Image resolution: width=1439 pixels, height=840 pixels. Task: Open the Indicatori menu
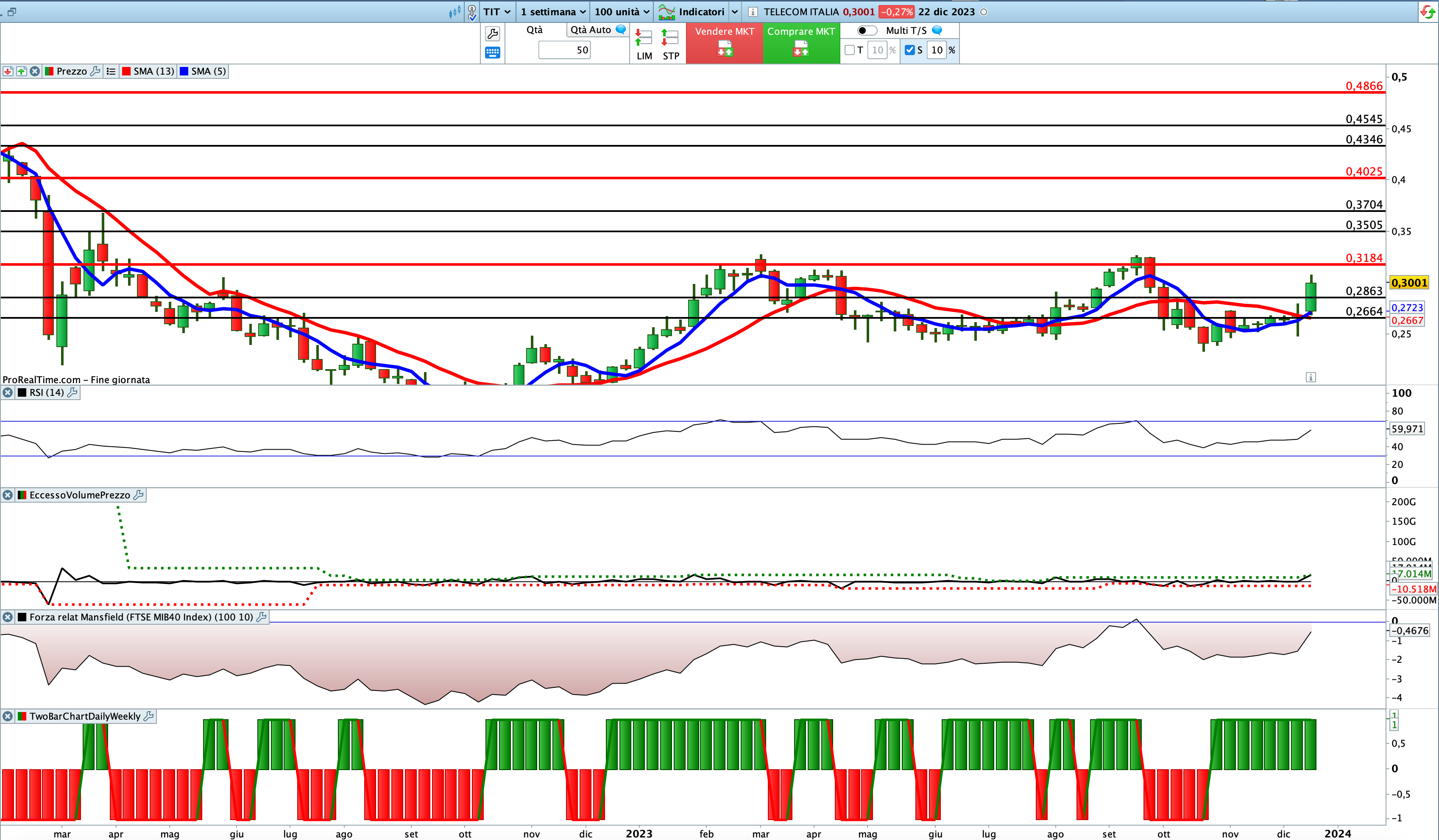click(692, 12)
